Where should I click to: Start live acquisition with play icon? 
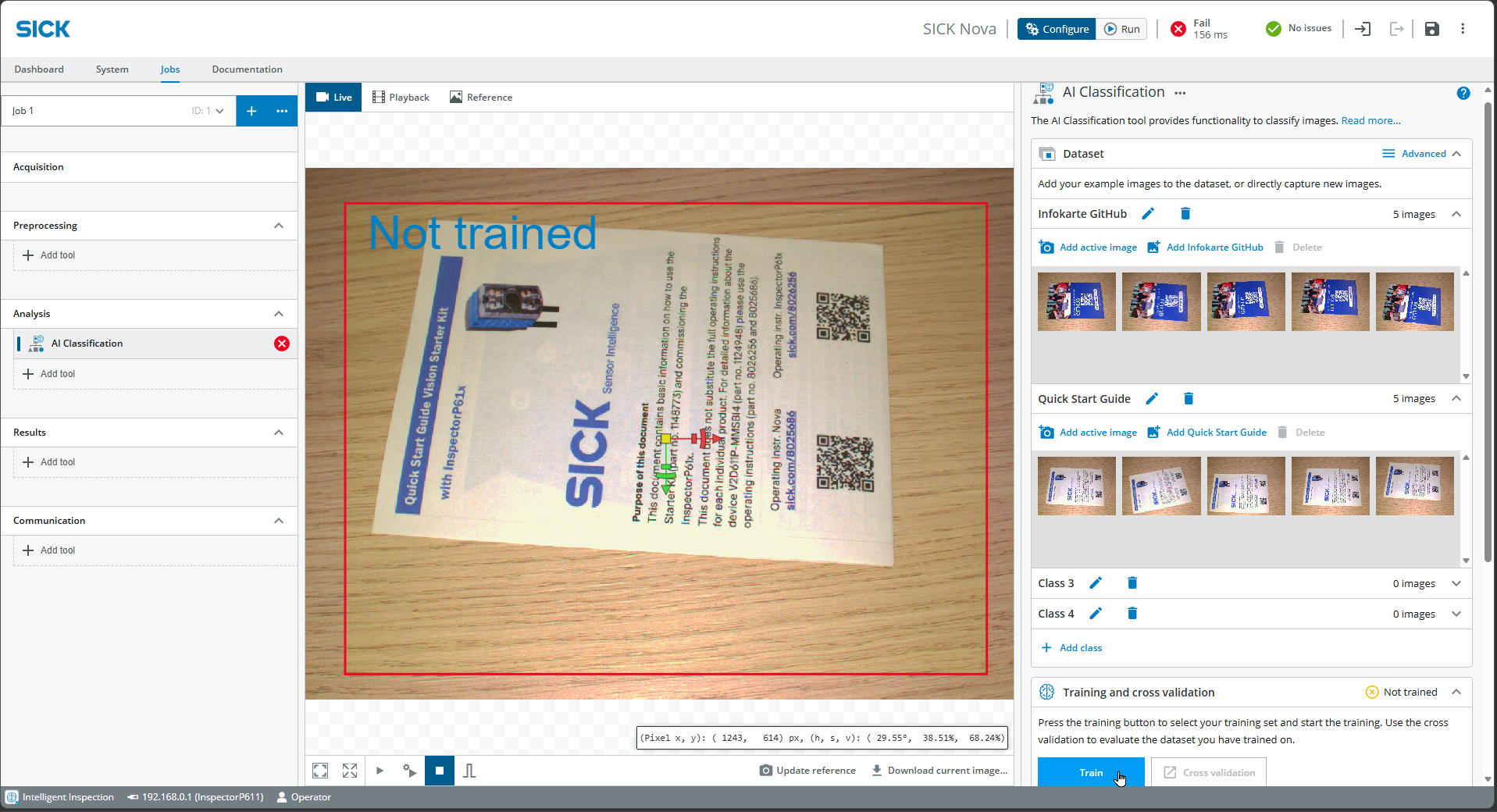point(380,771)
